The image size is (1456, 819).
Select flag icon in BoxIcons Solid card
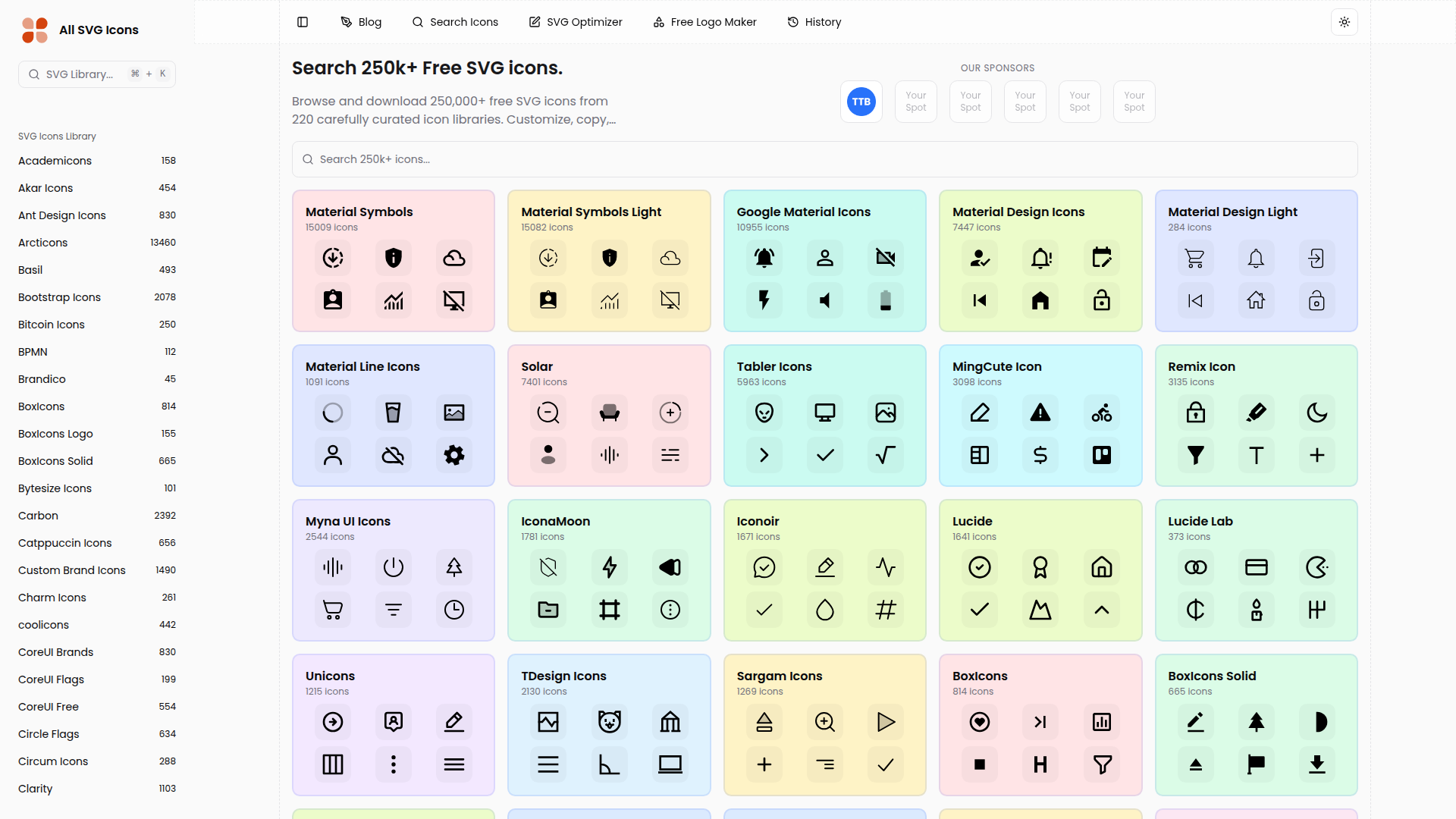pos(1257,764)
